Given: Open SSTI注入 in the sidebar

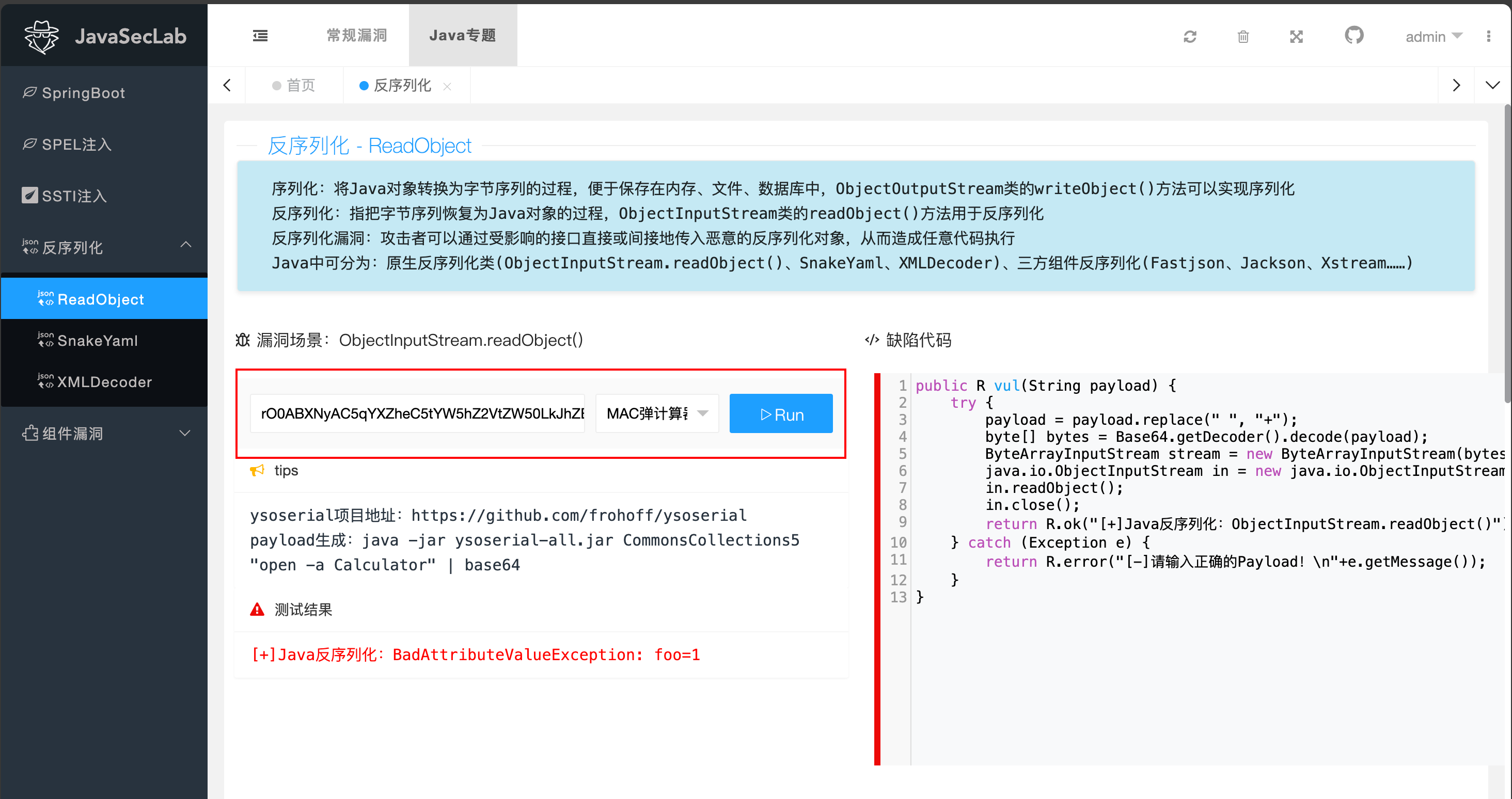Looking at the screenshot, I should 104,195.
